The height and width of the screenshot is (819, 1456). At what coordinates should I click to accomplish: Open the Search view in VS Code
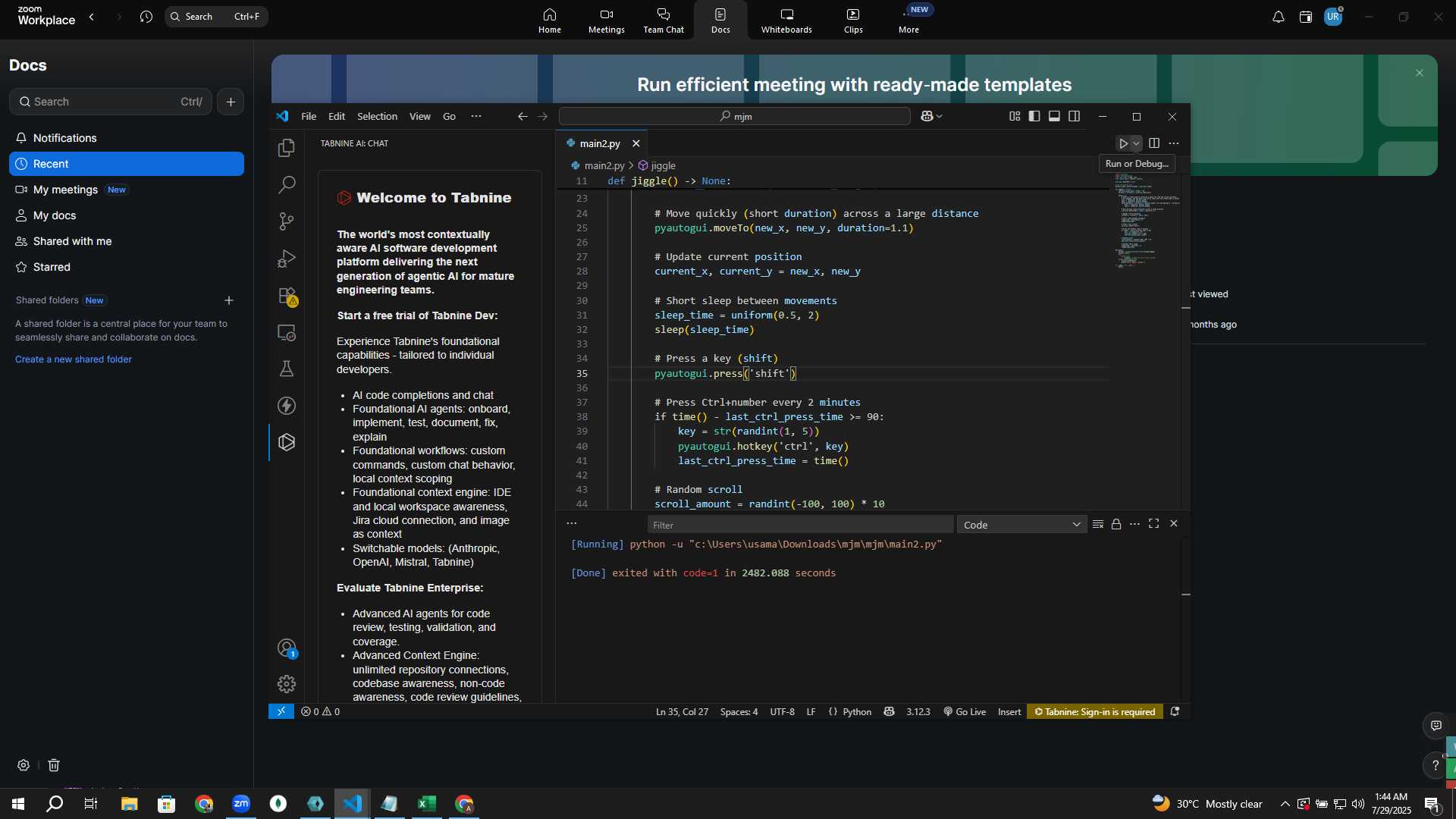pos(287,184)
